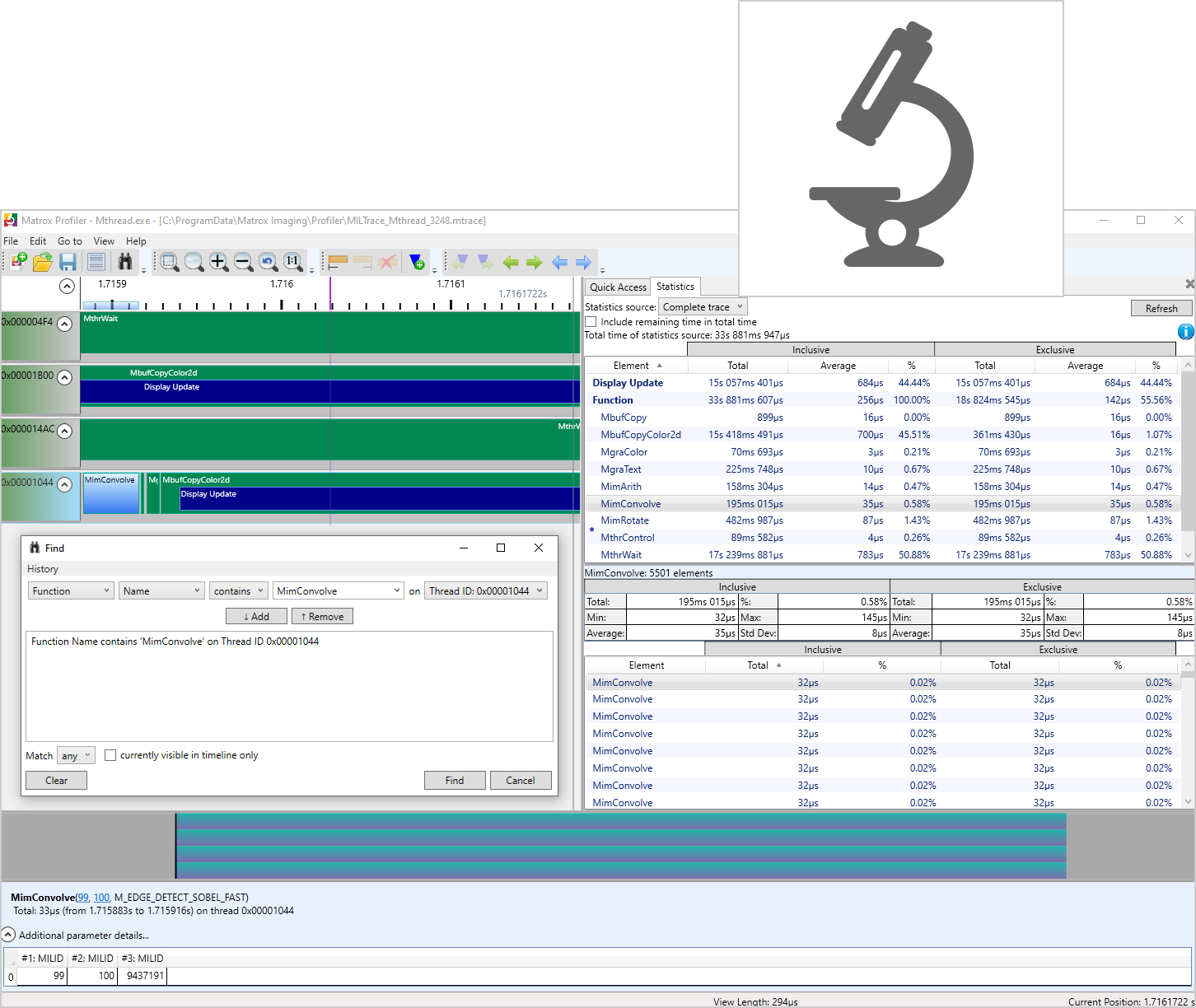The width and height of the screenshot is (1196, 1008).
Task: Open the Thread ID dropdown in Find
Action: click(x=486, y=591)
